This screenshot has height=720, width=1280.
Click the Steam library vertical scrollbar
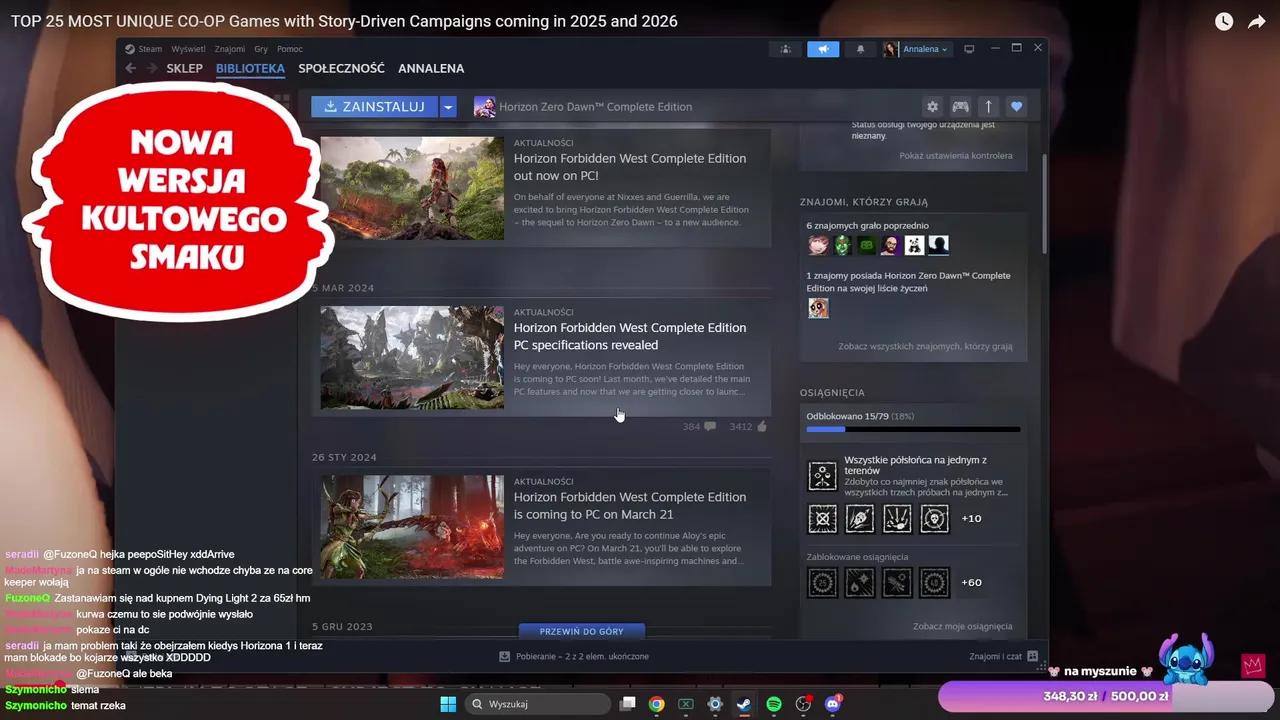(1044, 205)
